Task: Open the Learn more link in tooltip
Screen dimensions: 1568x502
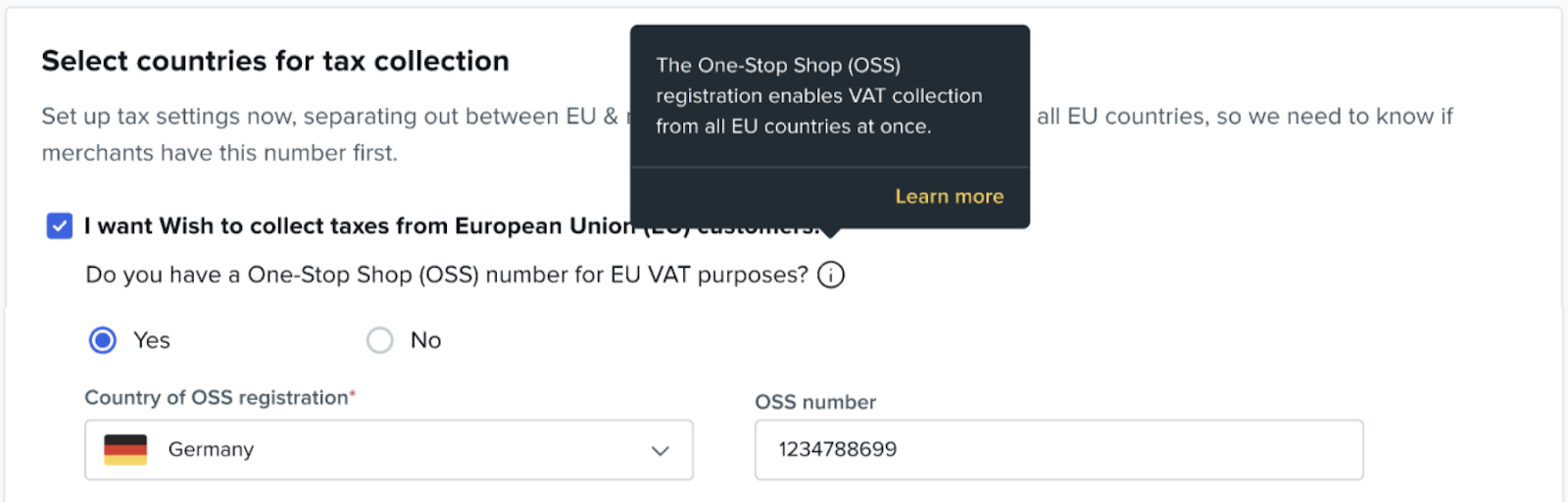Action: [x=949, y=197]
